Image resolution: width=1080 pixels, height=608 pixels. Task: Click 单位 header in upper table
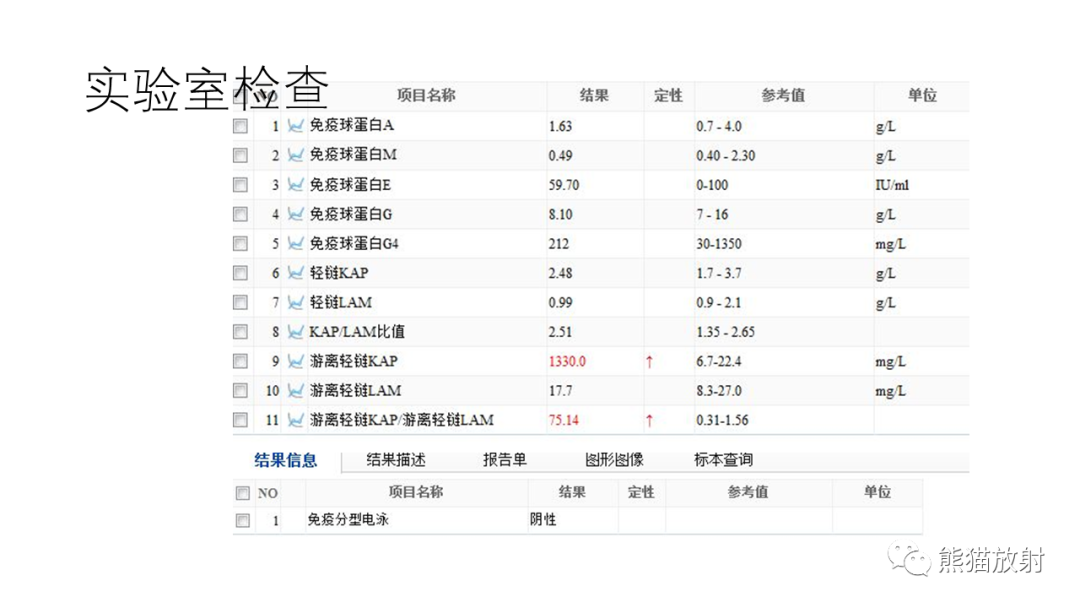coord(922,95)
